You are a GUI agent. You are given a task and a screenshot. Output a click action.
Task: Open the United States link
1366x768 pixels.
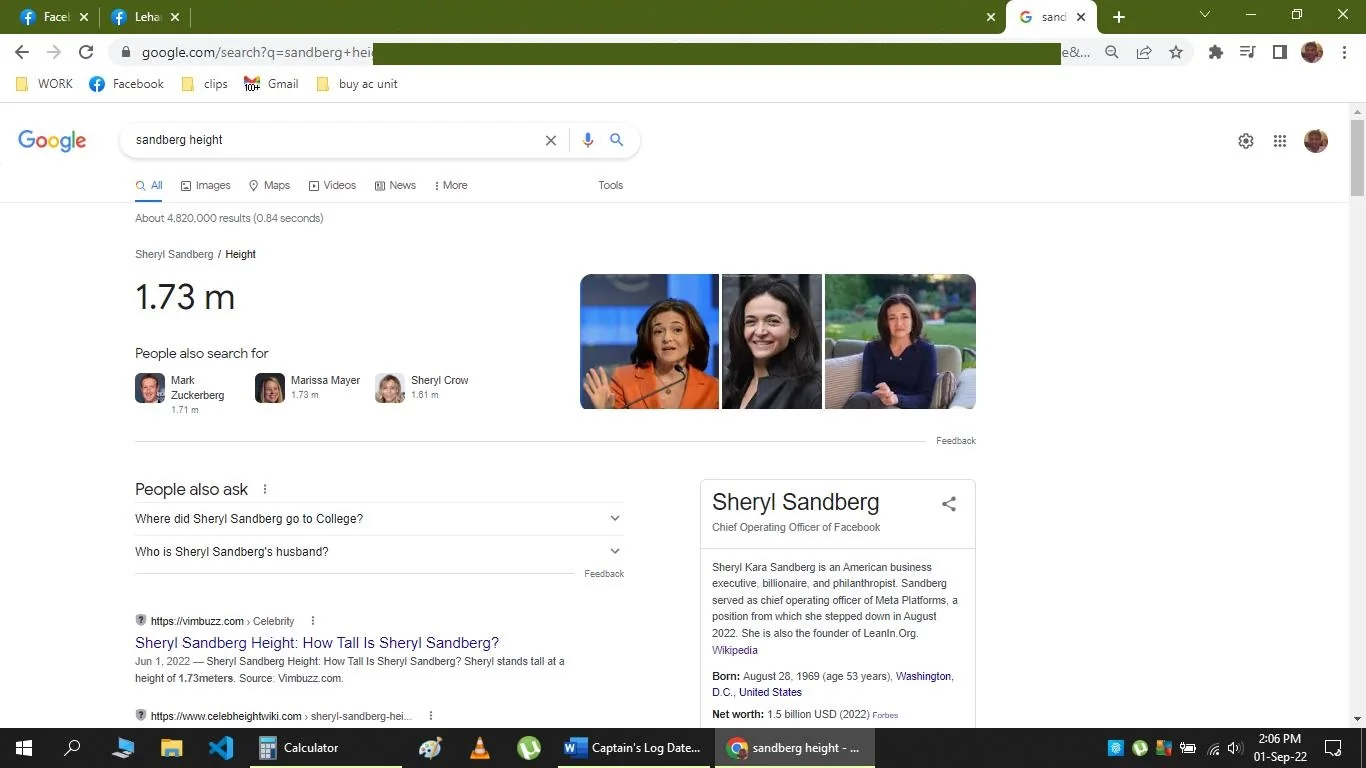770,692
